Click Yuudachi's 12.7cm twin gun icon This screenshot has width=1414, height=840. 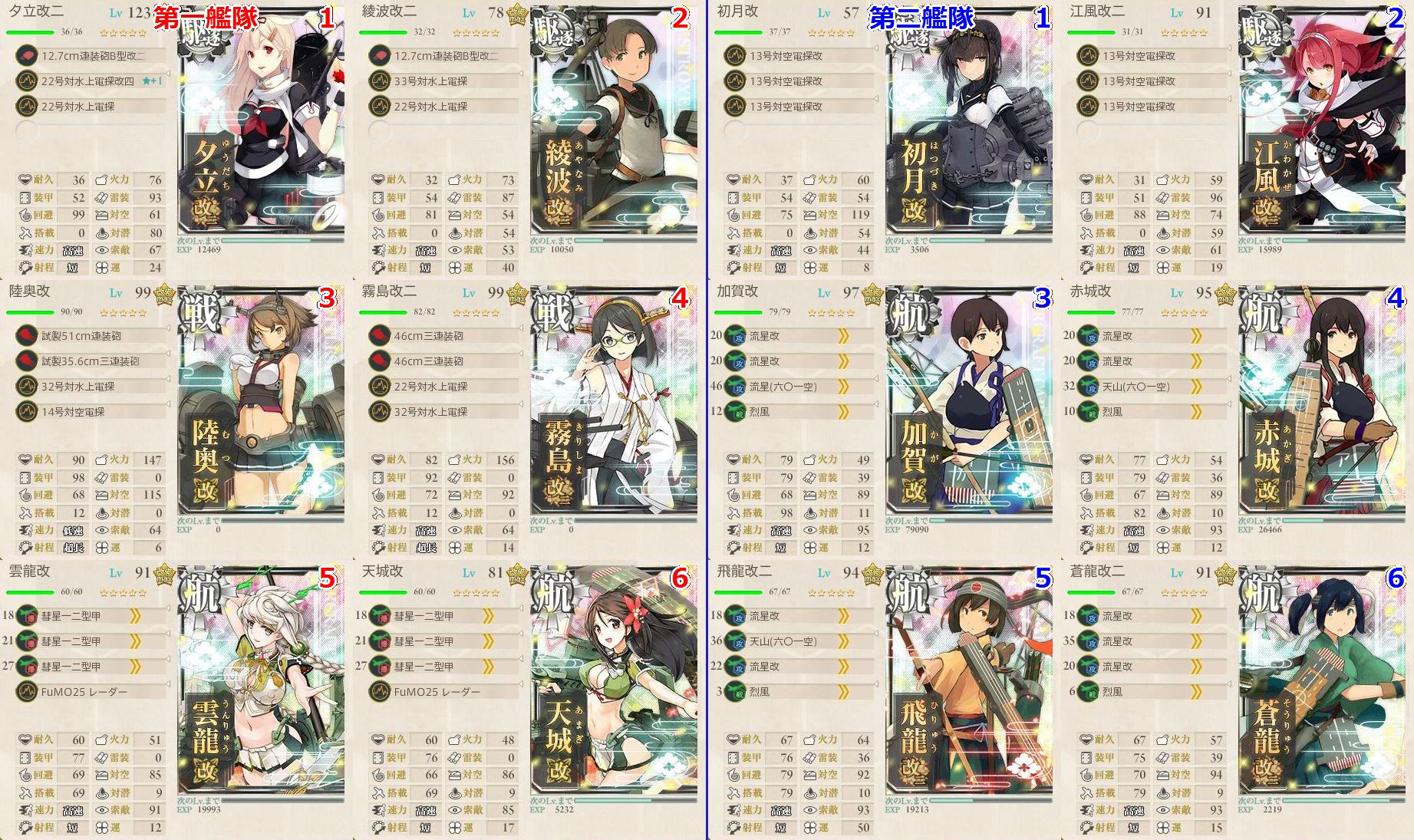coord(27,56)
